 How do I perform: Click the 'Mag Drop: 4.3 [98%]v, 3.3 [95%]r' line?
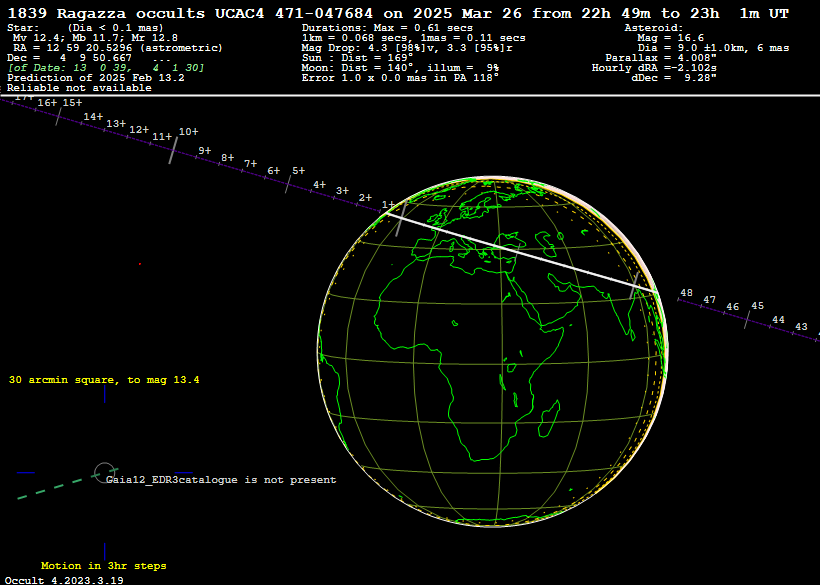pyautogui.click(x=407, y=48)
